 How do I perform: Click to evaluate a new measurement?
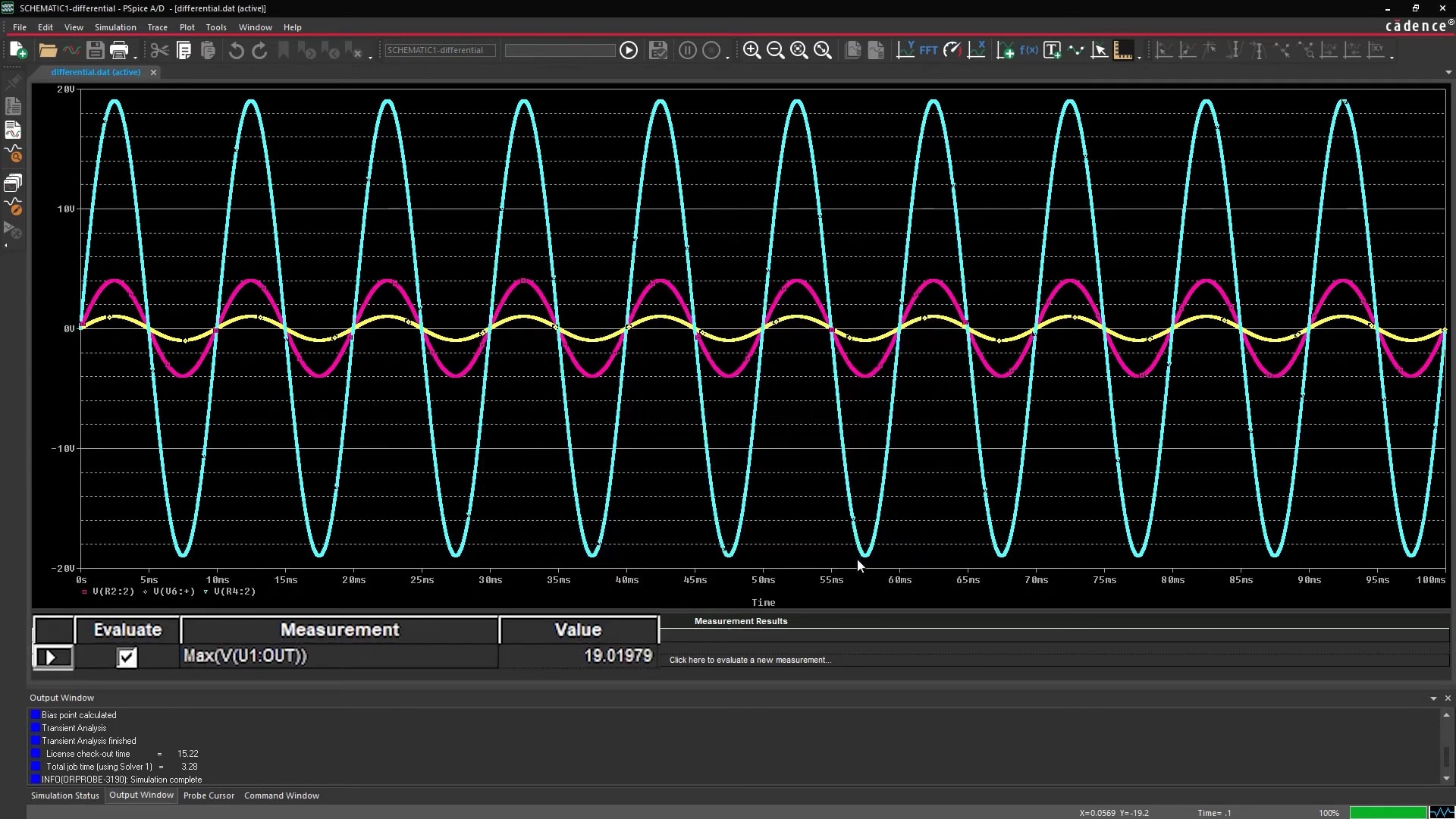(750, 661)
